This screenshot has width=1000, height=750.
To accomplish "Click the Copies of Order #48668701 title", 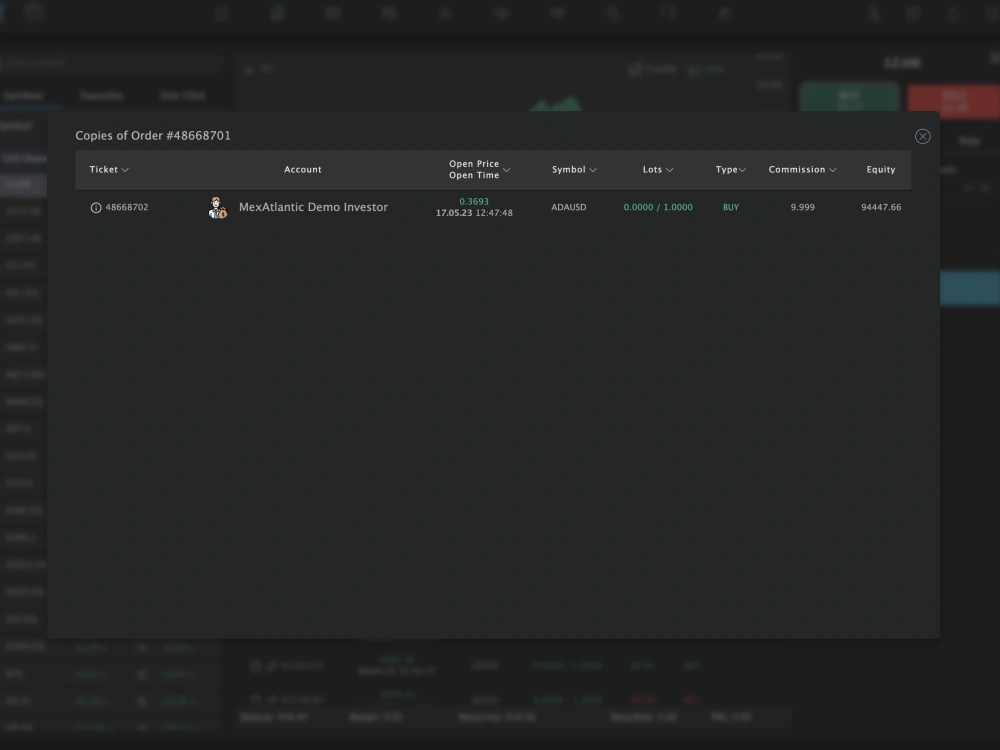I will [x=153, y=136].
